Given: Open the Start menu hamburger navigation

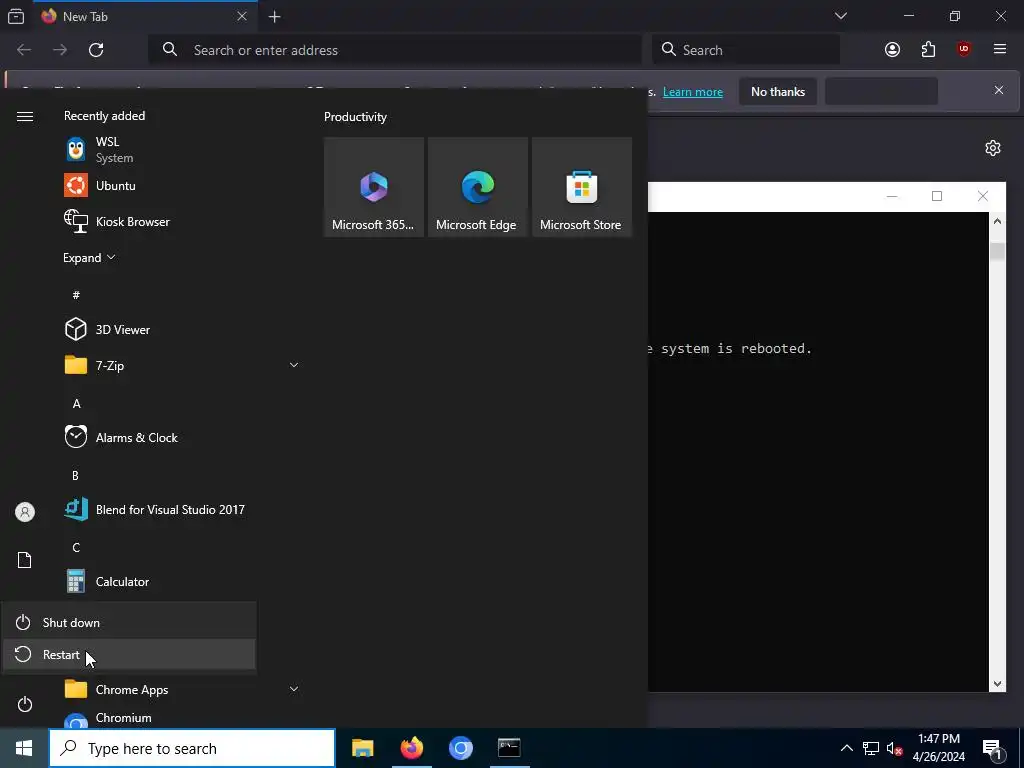Looking at the screenshot, I should 25,116.
